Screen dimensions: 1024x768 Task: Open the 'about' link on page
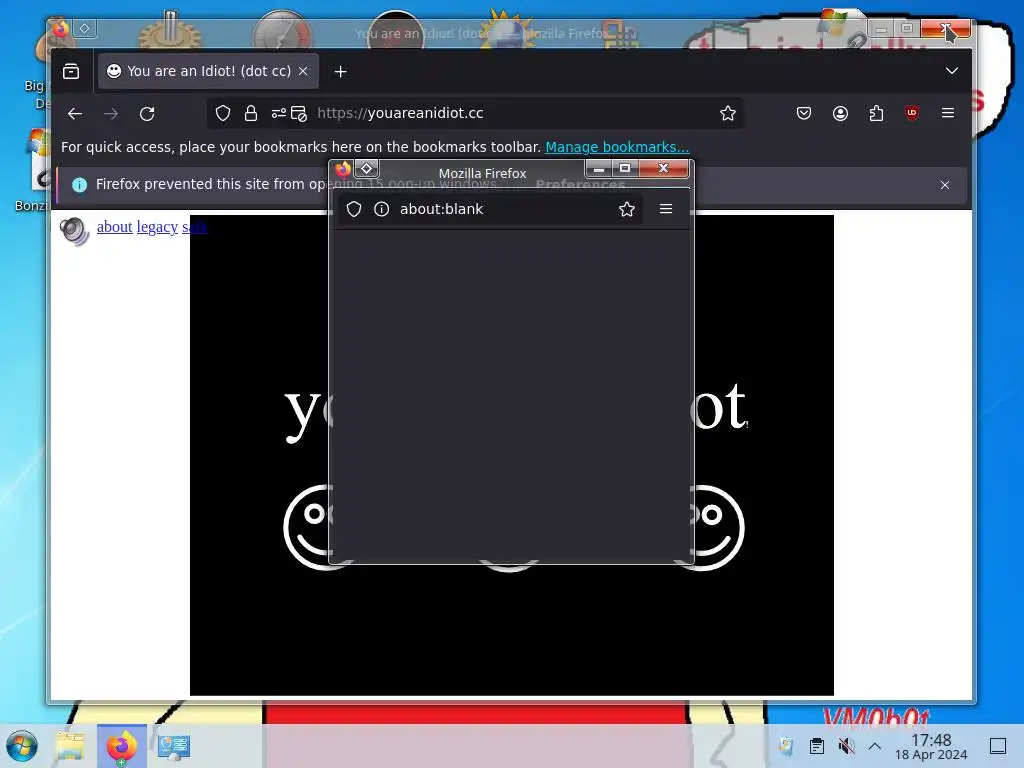click(x=114, y=227)
